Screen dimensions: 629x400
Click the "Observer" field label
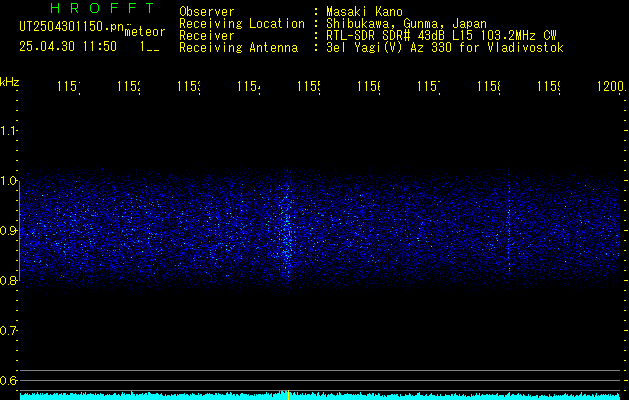coord(207,12)
